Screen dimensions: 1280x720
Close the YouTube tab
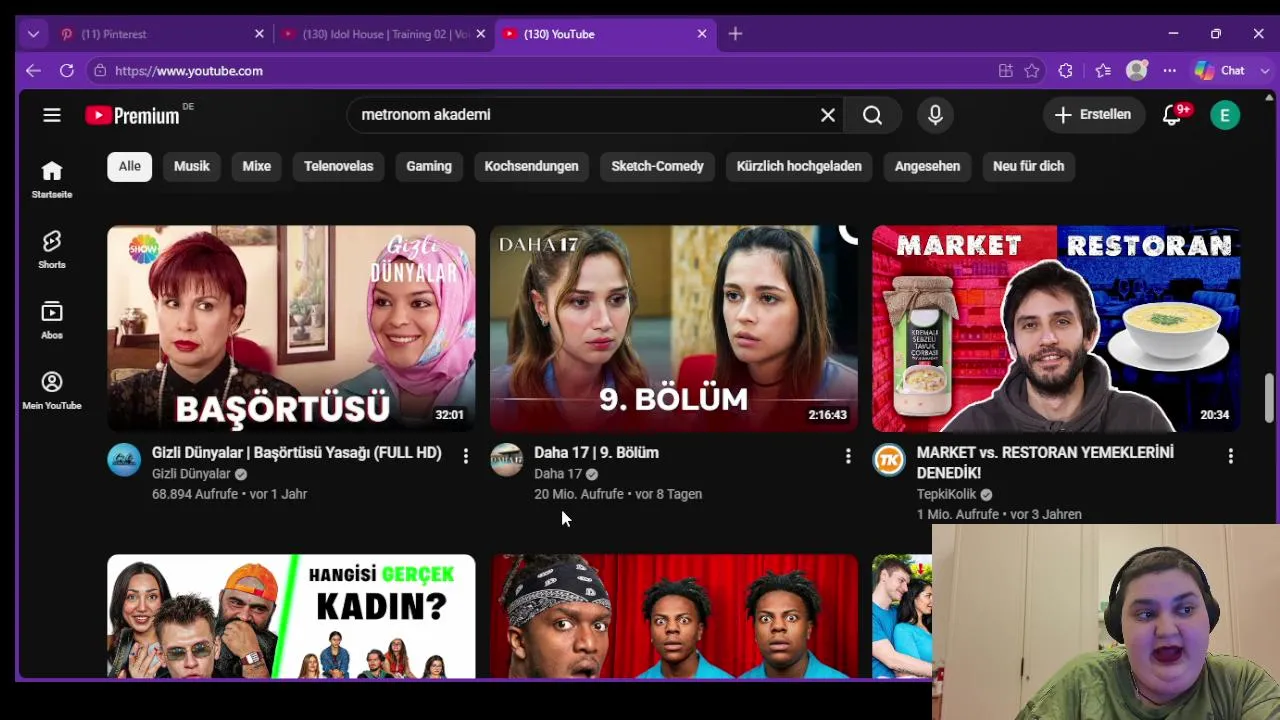pyautogui.click(x=701, y=34)
